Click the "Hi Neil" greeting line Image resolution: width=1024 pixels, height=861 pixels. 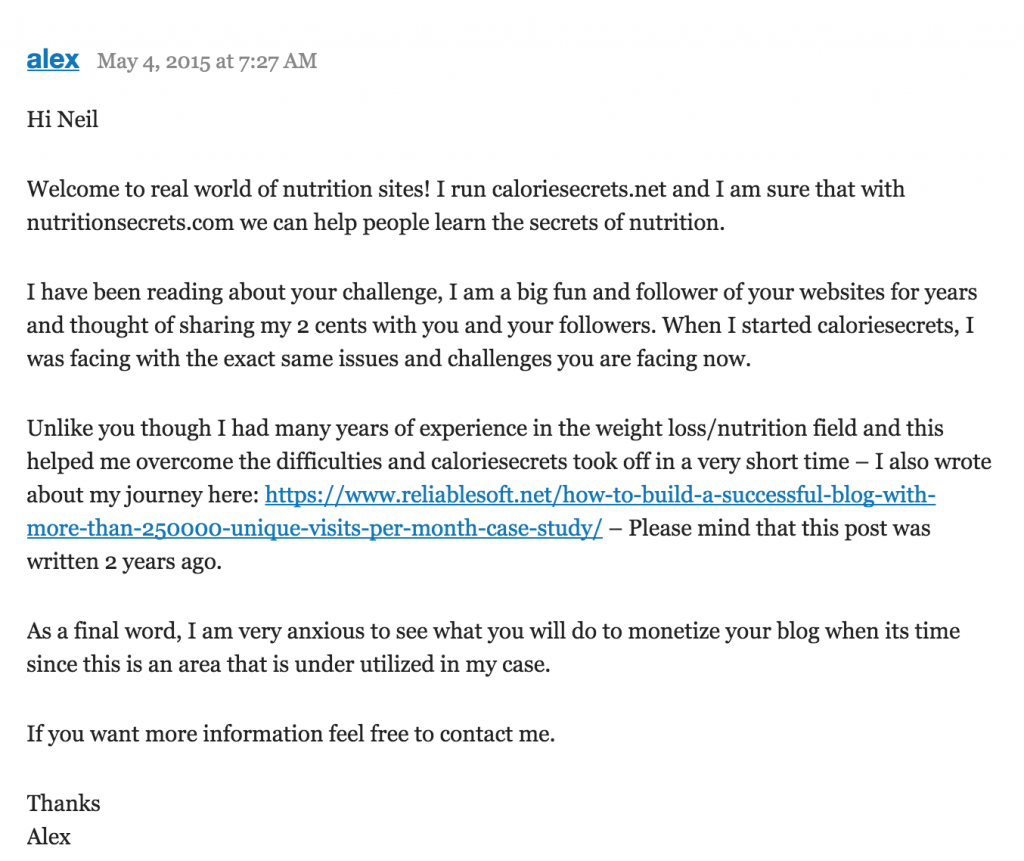(x=63, y=121)
